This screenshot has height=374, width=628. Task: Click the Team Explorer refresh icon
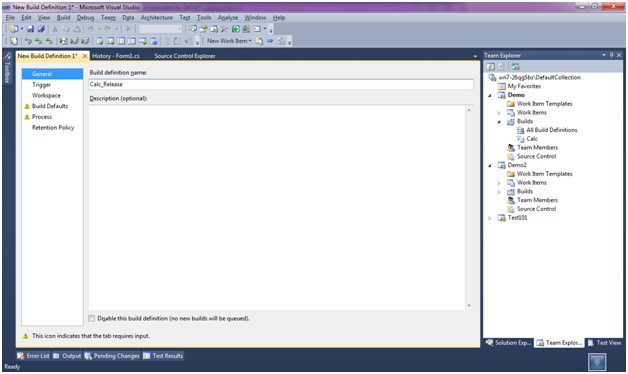(490, 66)
